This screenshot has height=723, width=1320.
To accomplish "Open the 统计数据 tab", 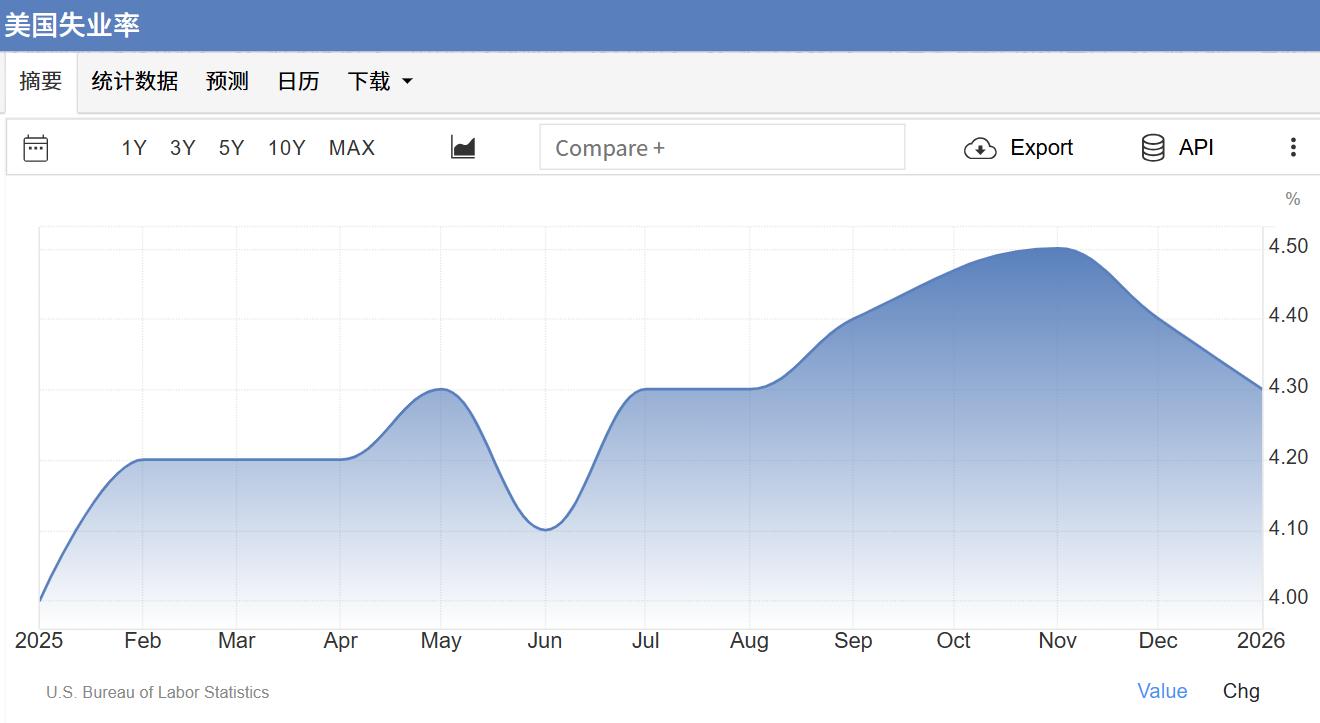I will click(135, 82).
